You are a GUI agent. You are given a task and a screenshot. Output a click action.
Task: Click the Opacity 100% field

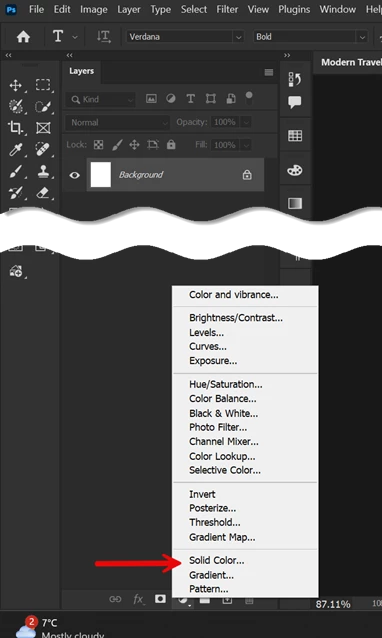tap(225, 122)
